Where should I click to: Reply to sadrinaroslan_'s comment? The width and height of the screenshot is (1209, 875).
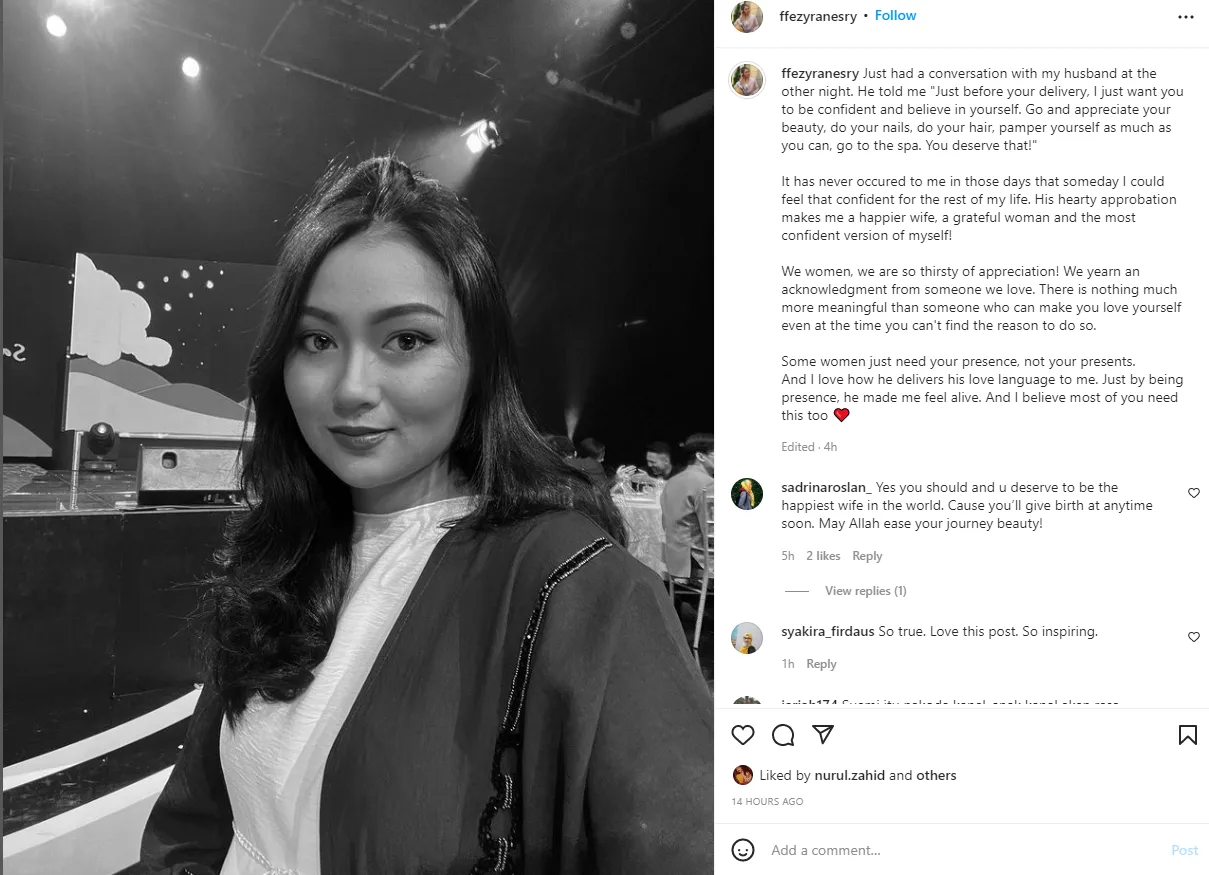click(867, 556)
